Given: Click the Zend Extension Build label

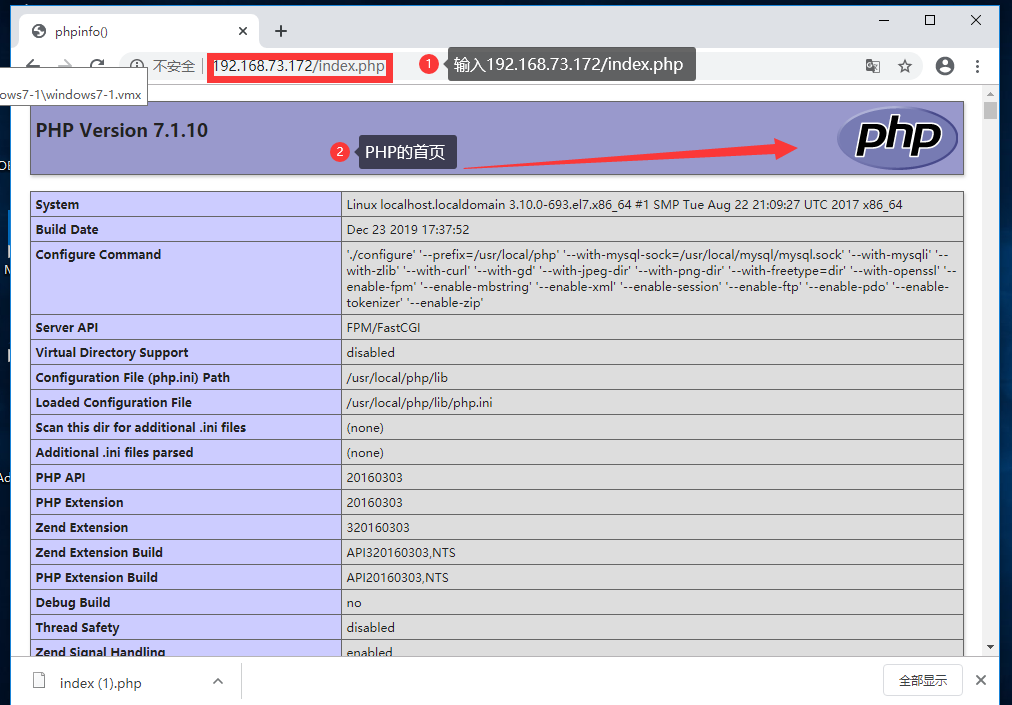Looking at the screenshot, I should coord(99,553).
